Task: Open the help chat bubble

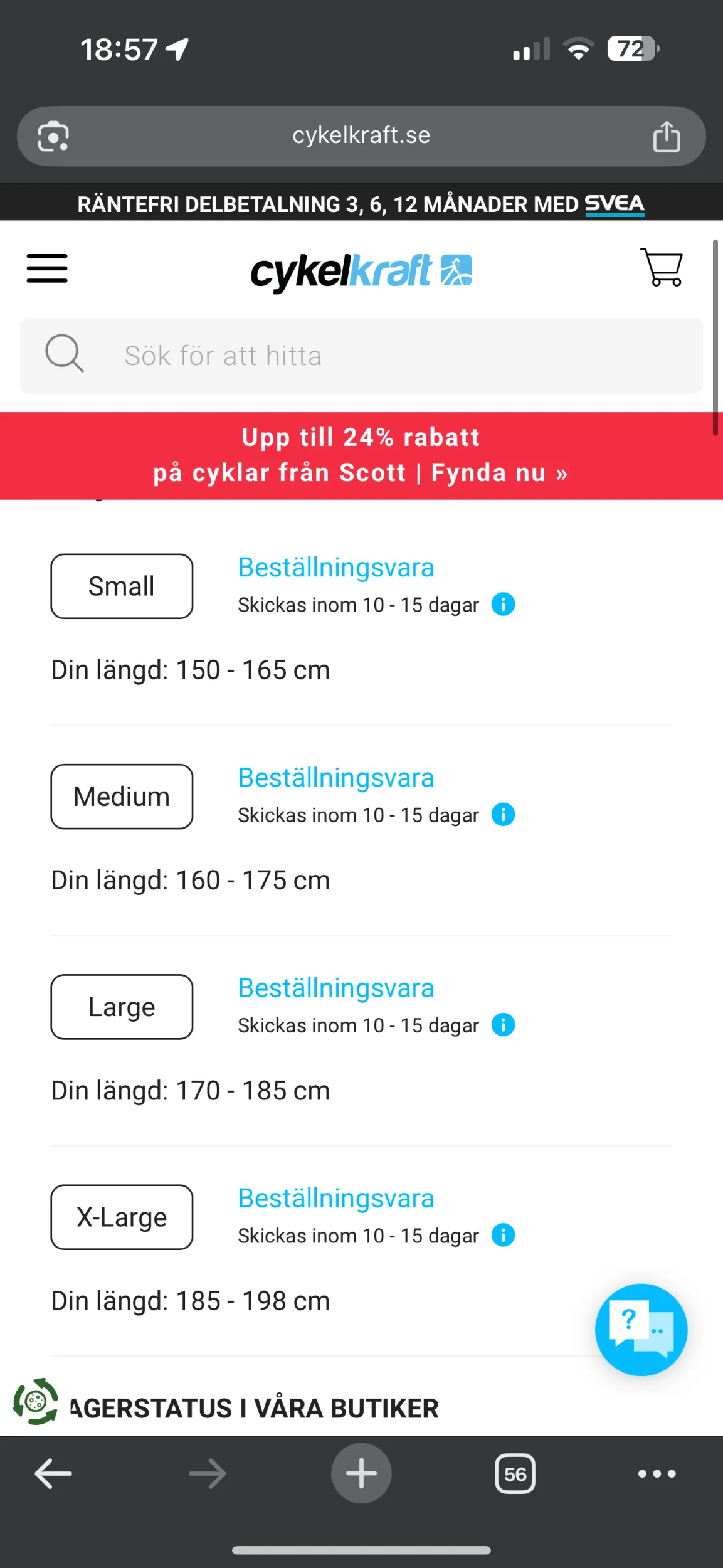Action: (641, 1330)
